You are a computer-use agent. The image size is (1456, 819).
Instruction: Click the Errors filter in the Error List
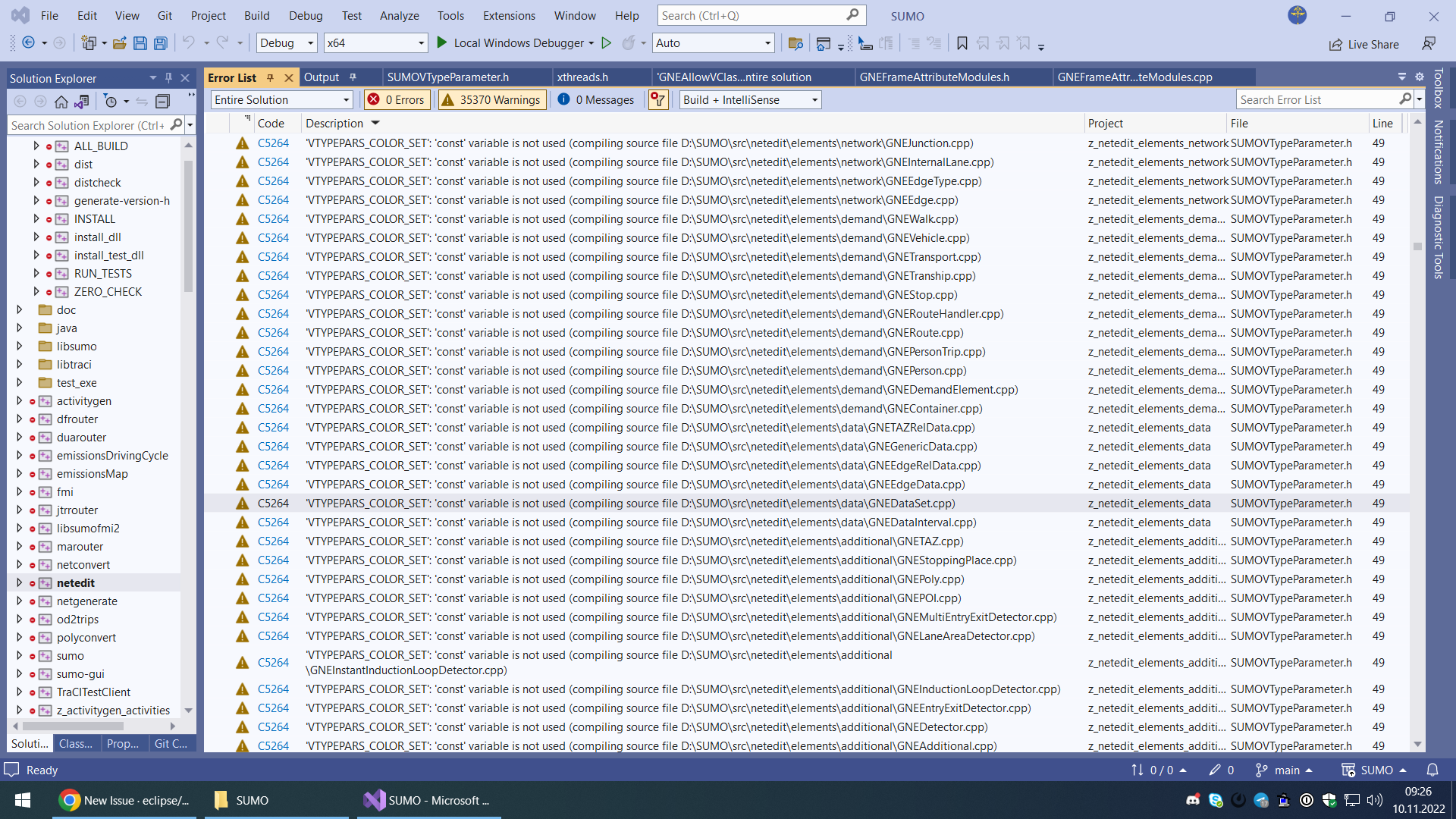(x=396, y=99)
